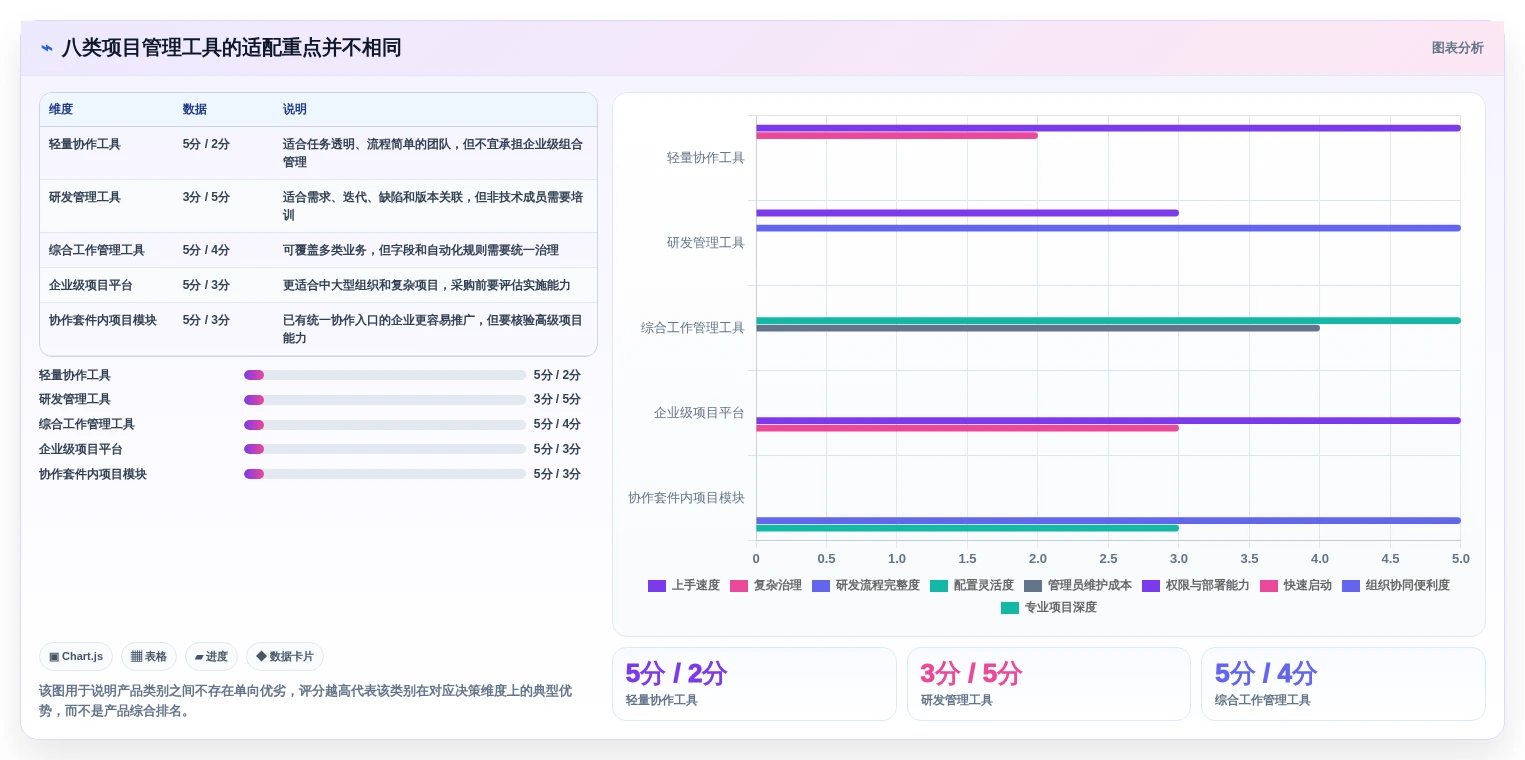Click the 综合工作管理工具 progress bar

pos(385,424)
